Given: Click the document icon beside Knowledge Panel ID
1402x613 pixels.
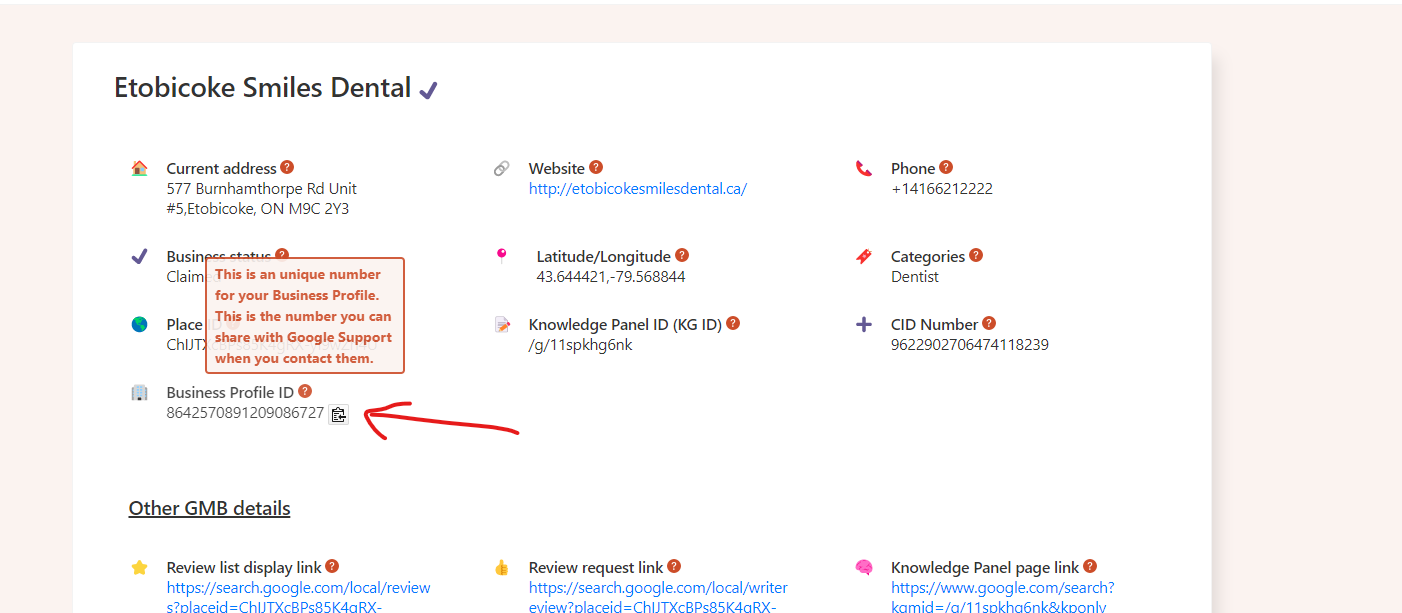Looking at the screenshot, I should (x=502, y=323).
